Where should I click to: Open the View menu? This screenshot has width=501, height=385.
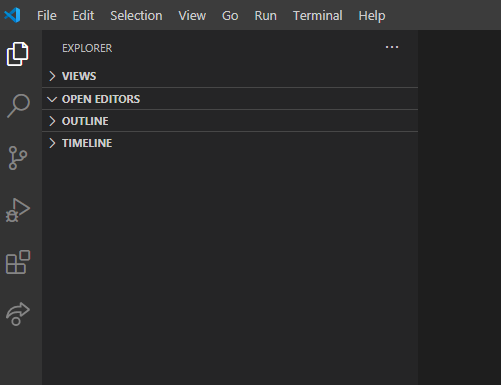pyautogui.click(x=192, y=15)
